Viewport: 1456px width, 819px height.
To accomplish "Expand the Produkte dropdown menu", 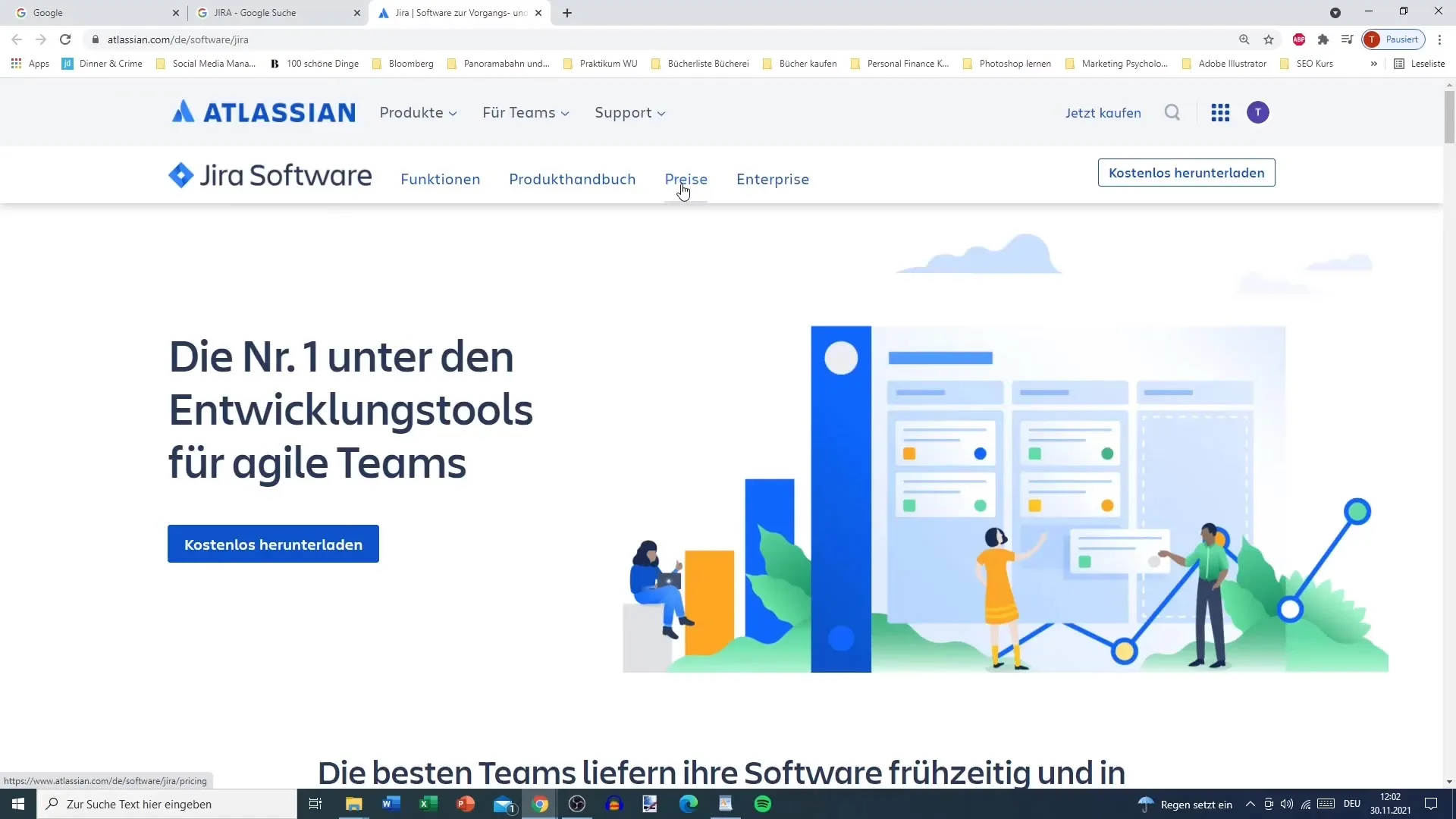I will tap(419, 113).
